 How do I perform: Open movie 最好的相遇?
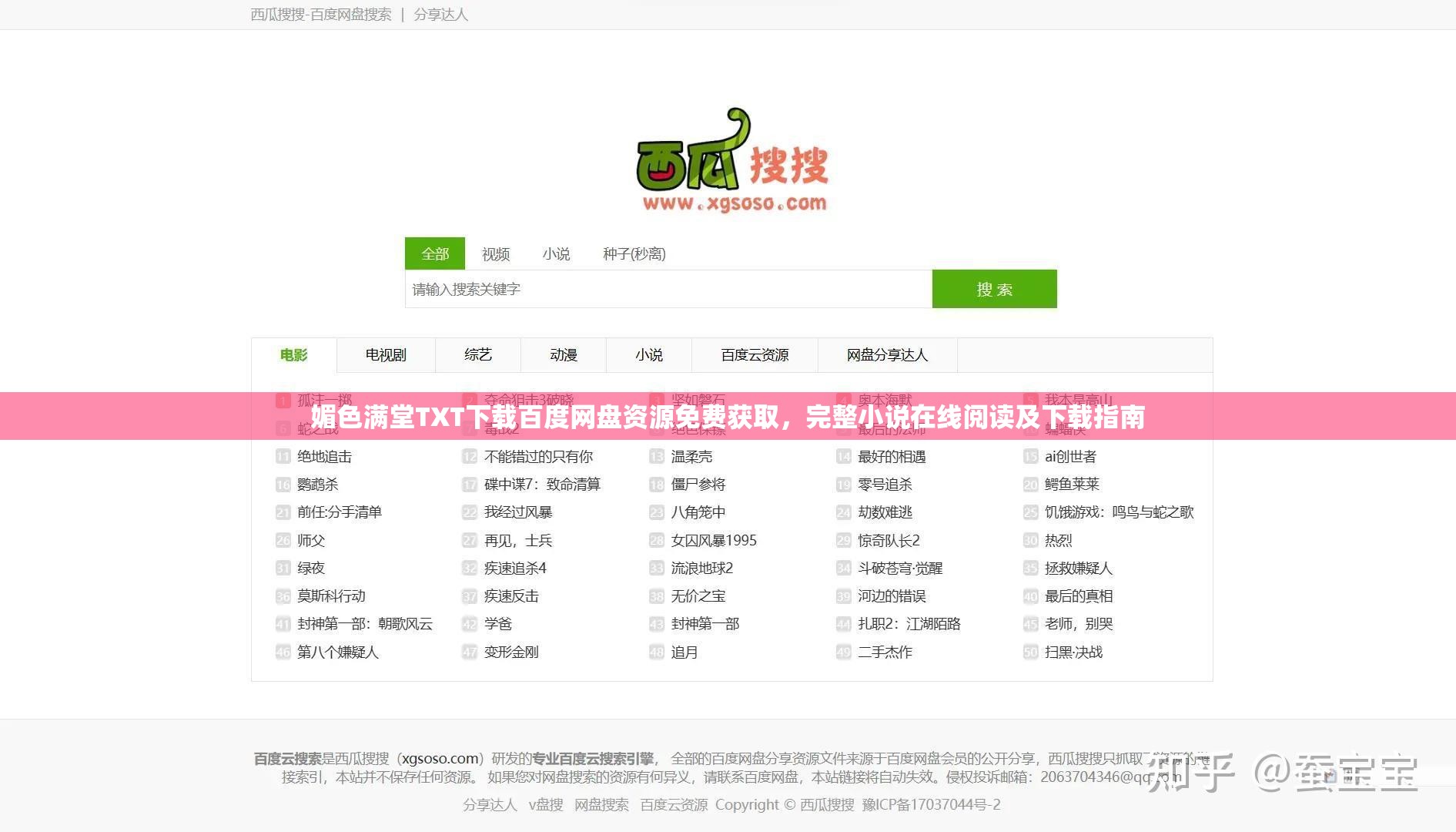(892, 457)
